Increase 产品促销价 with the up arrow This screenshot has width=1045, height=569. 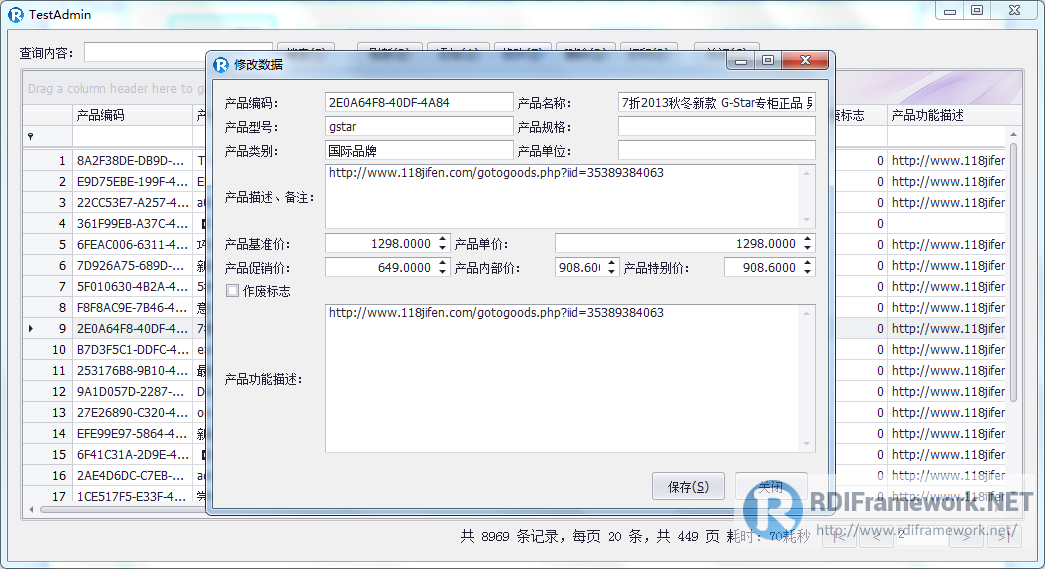442,263
